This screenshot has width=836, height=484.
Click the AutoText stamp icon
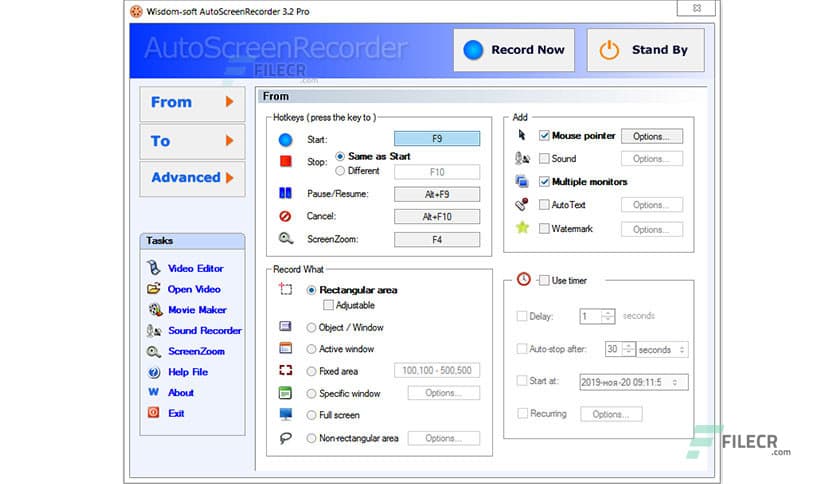click(522, 204)
